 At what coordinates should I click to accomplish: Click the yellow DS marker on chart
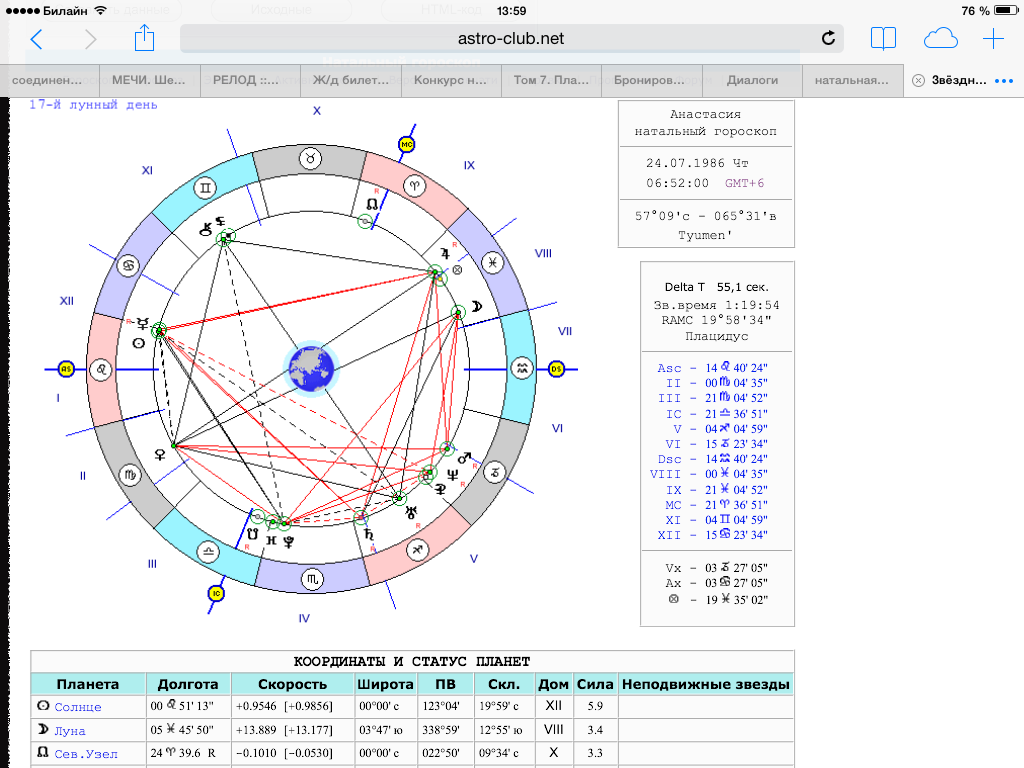pos(557,369)
